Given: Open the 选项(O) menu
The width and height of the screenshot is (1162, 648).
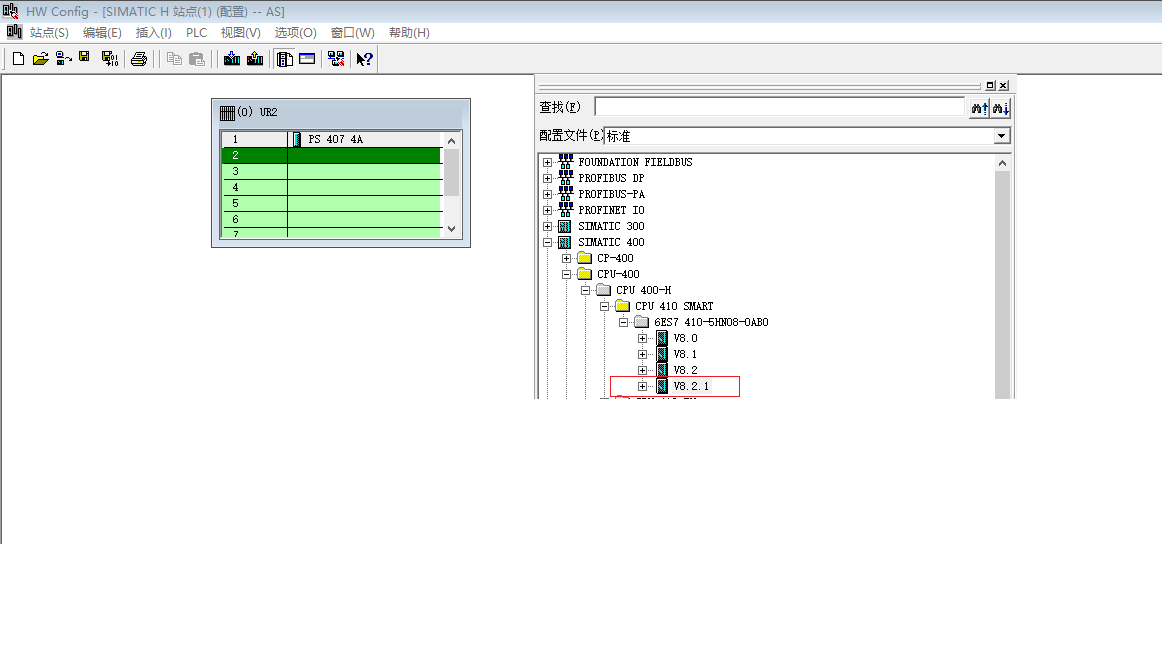Looking at the screenshot, I should 295,33.
